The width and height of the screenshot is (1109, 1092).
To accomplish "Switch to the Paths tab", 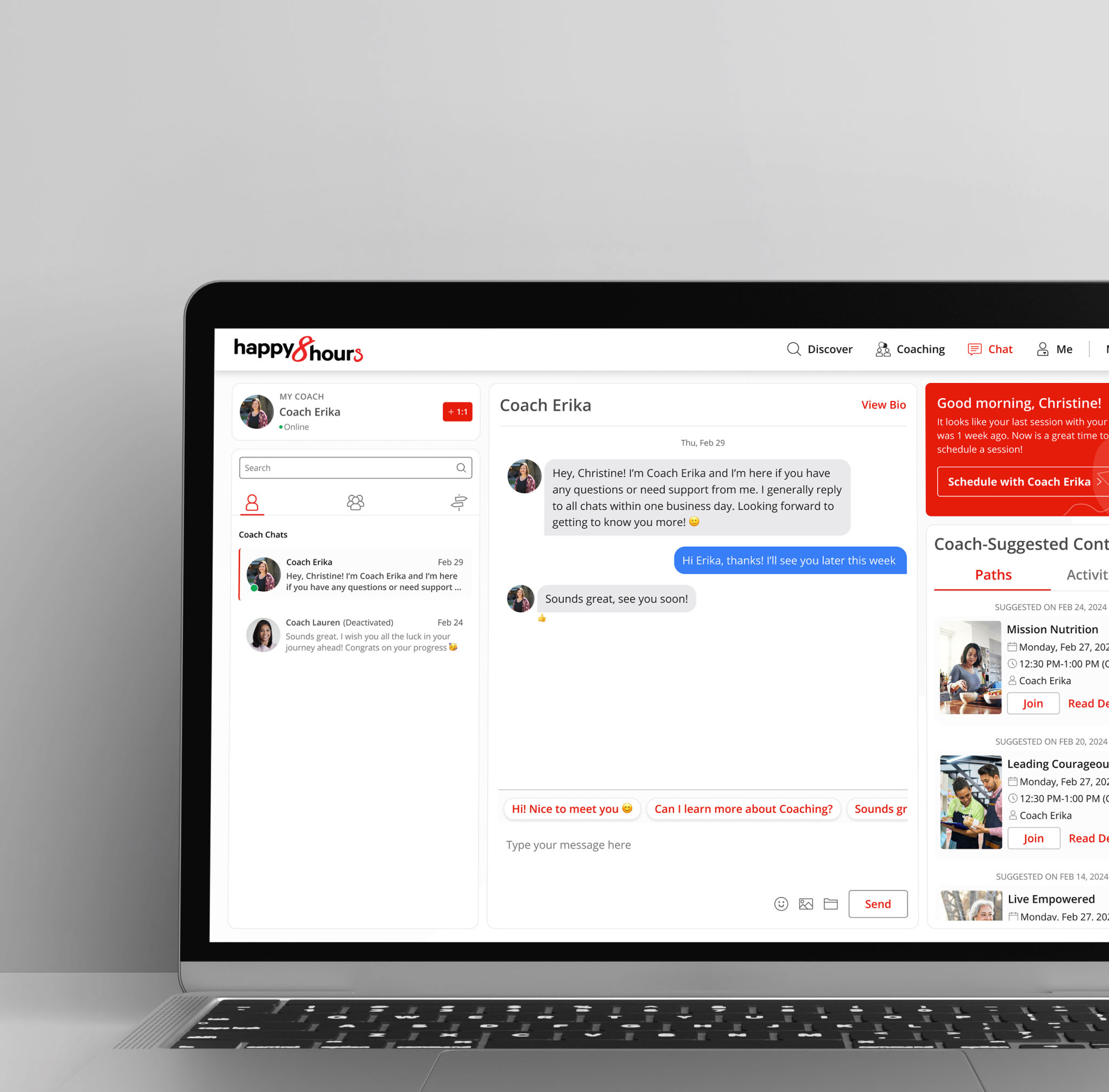I will pyautogui.click(x=993, y=575).
